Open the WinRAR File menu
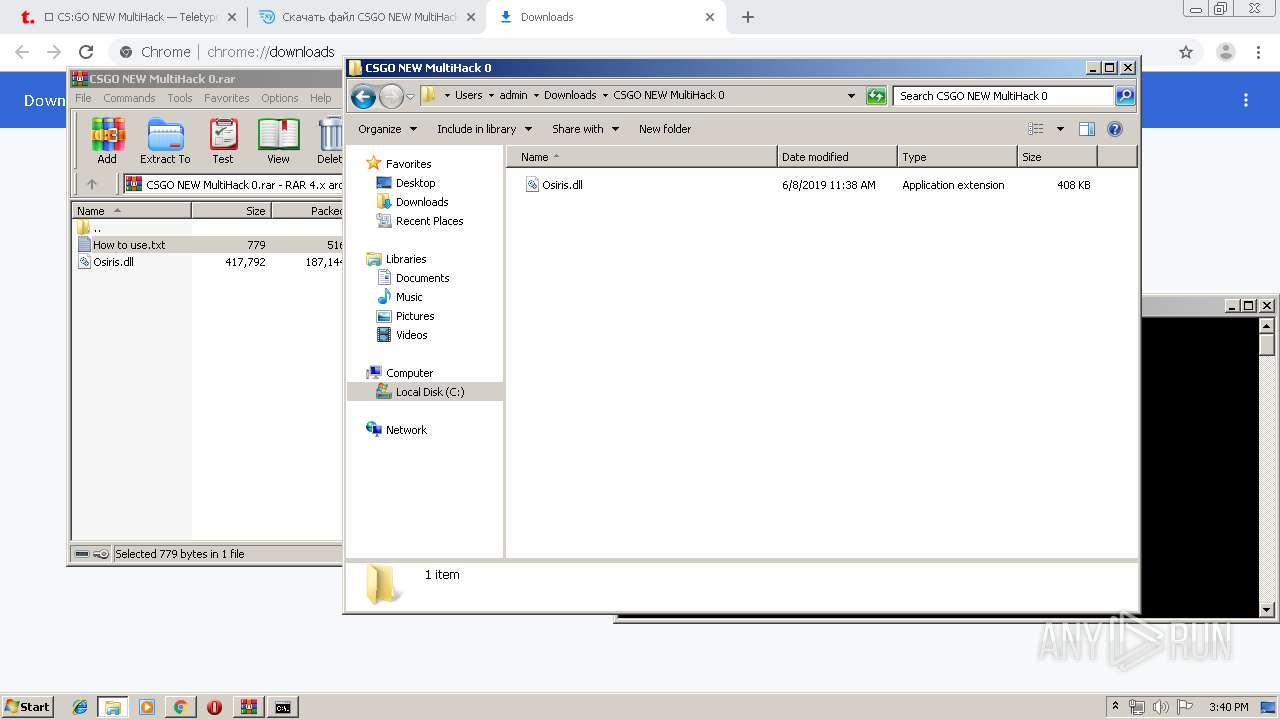The width and height of the screenshot is (1280, 720). click(83, 98)
